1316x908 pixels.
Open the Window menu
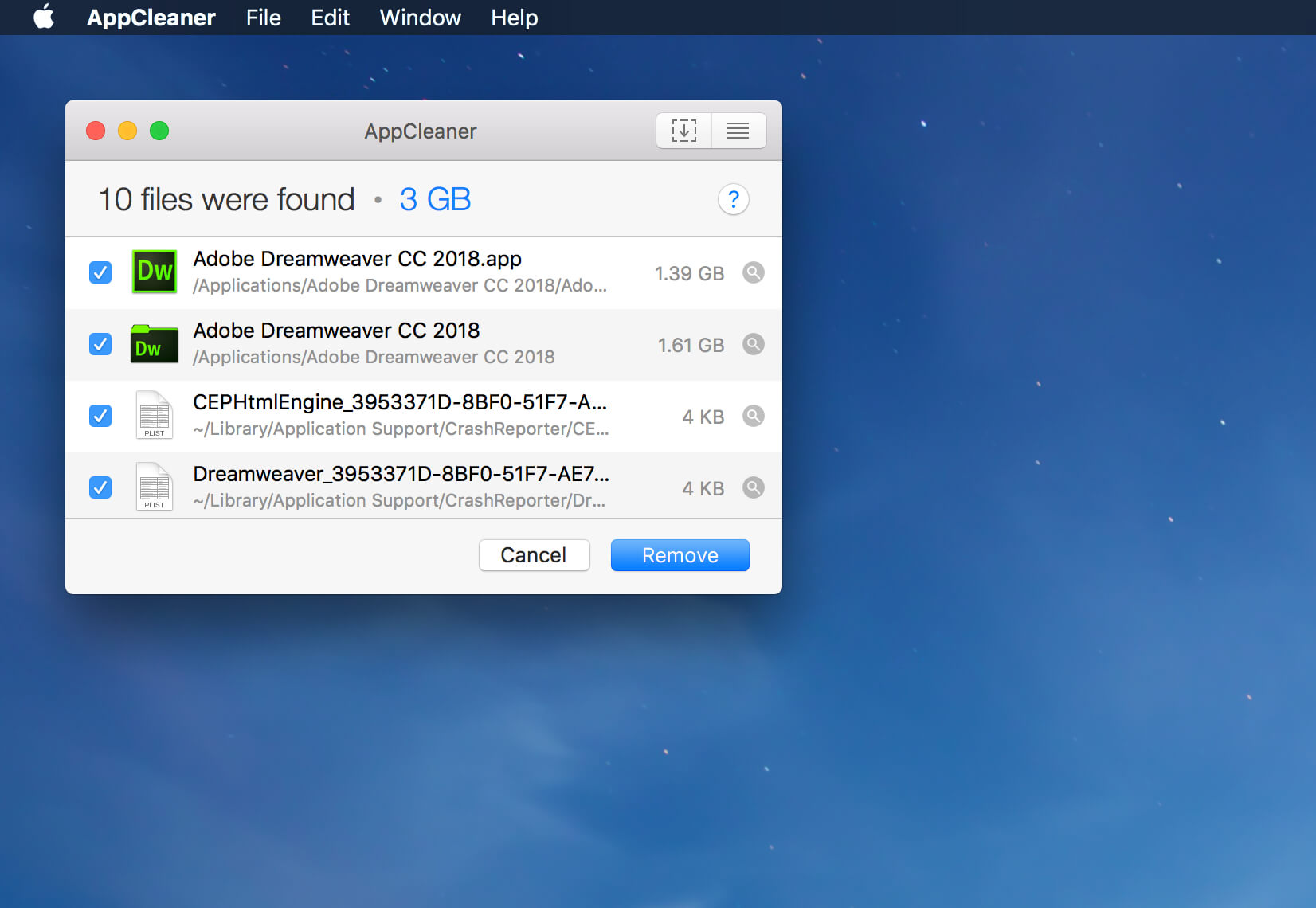point(421,18)
